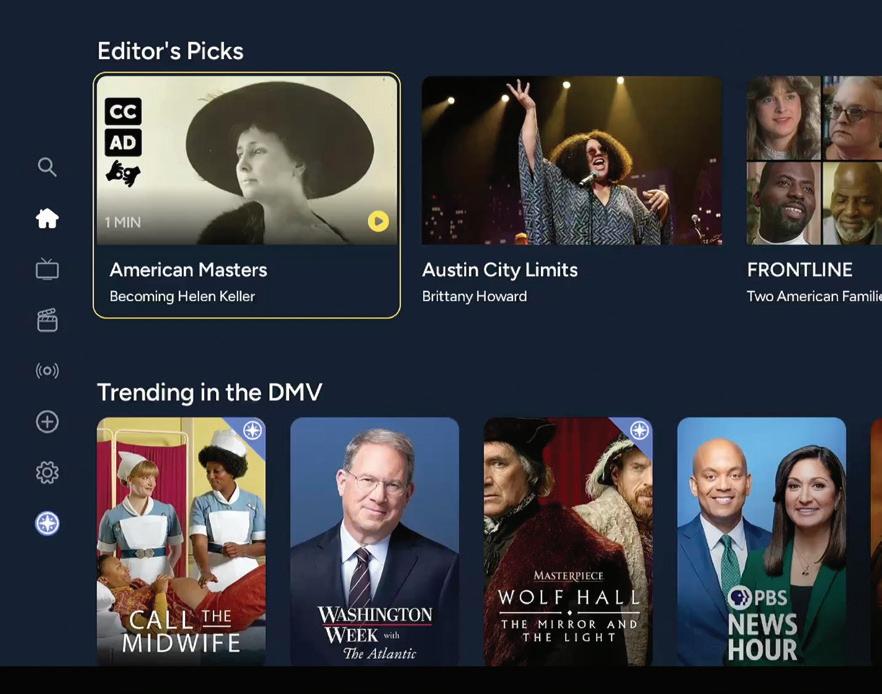The width and height of the screenshot is (882, 694).
Task: Open Settings via the gear icon
Action: click(47, 472)
